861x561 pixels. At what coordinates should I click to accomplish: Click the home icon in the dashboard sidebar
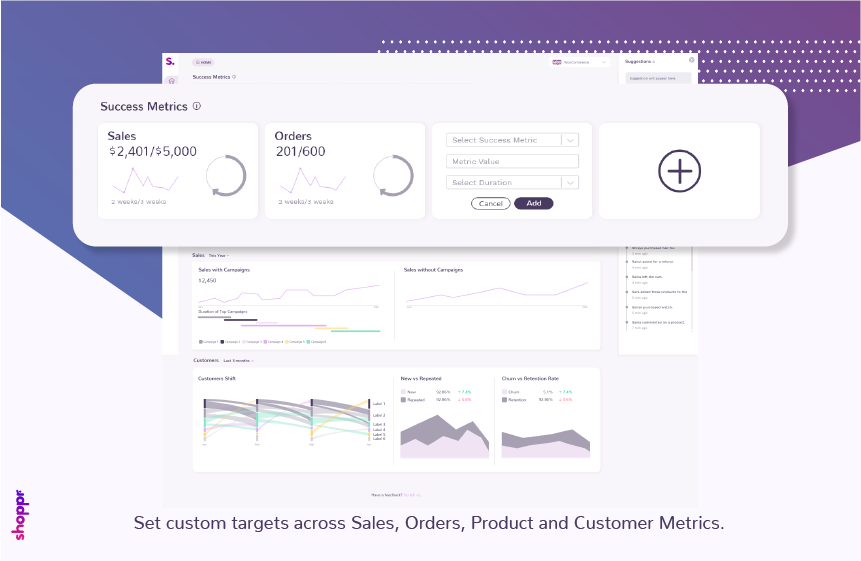tap(171, 81)
